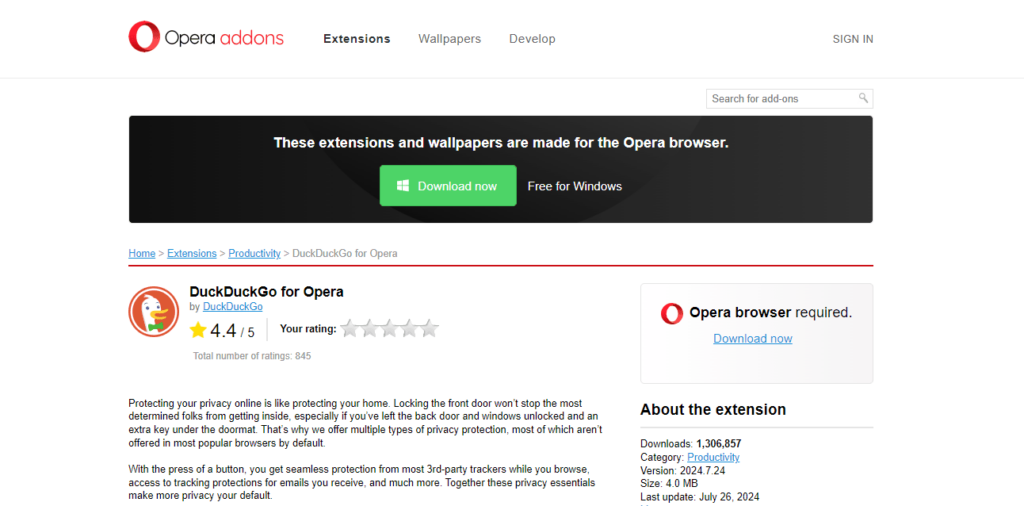Click the Downloads: 1,306,857 entry
The image size is (1024, 506).
pos(691,444)
